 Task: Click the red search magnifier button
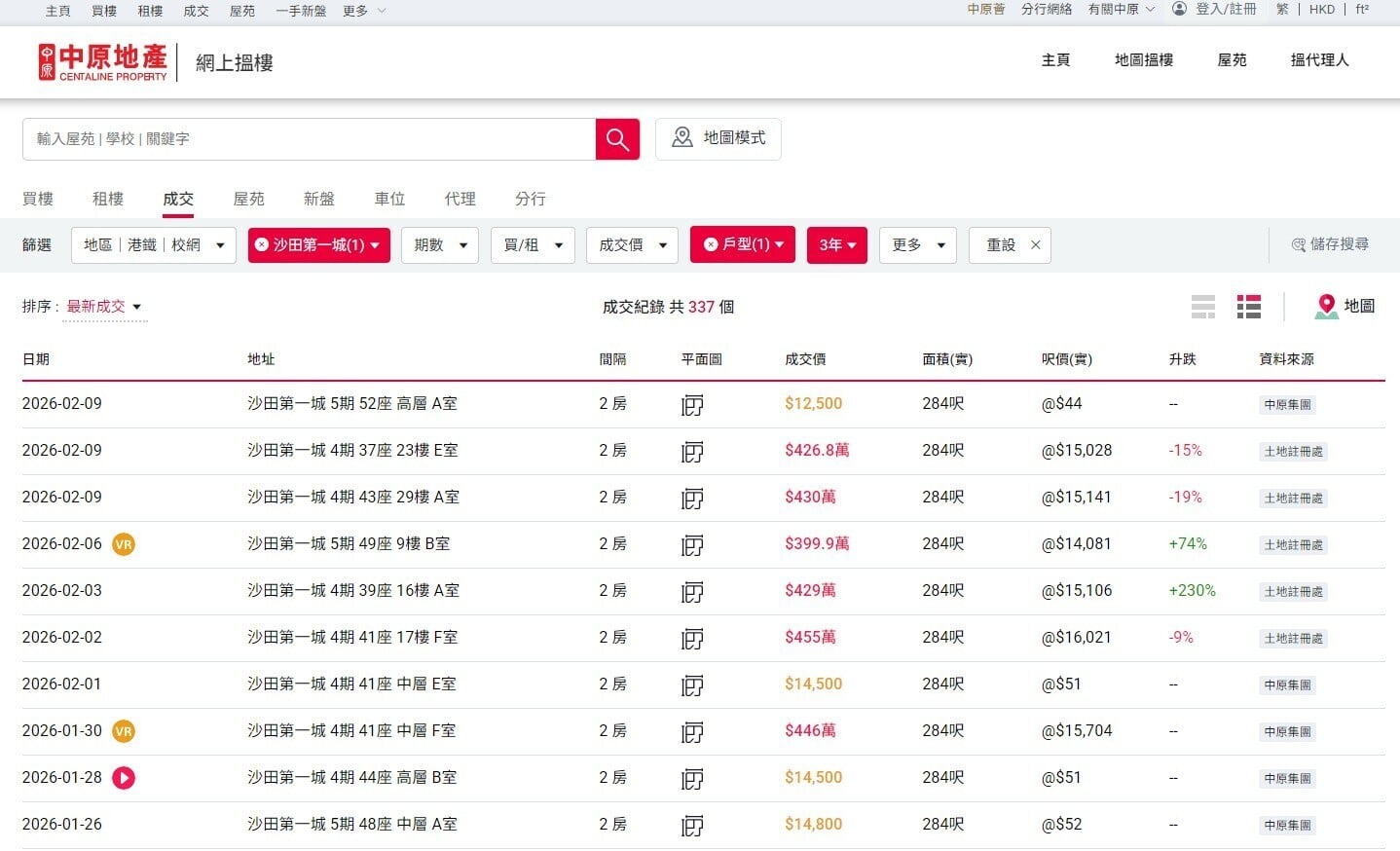tap(617, 139)
